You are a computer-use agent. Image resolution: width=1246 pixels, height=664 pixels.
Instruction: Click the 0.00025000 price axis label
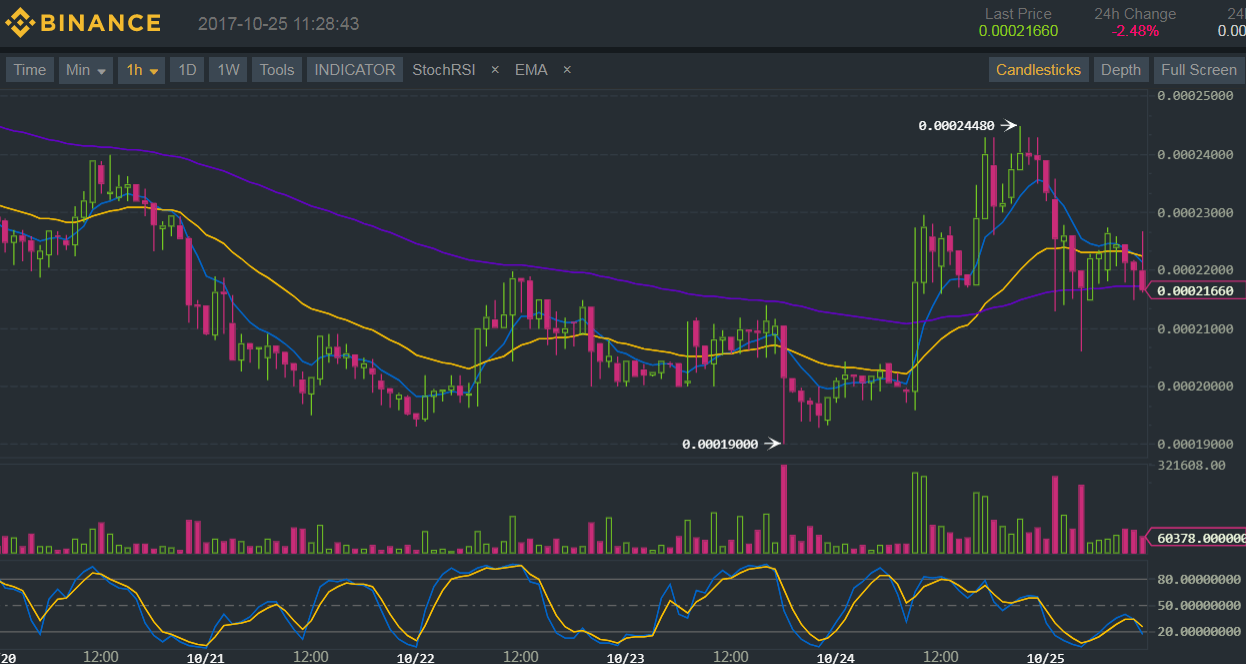(1195, 96)
